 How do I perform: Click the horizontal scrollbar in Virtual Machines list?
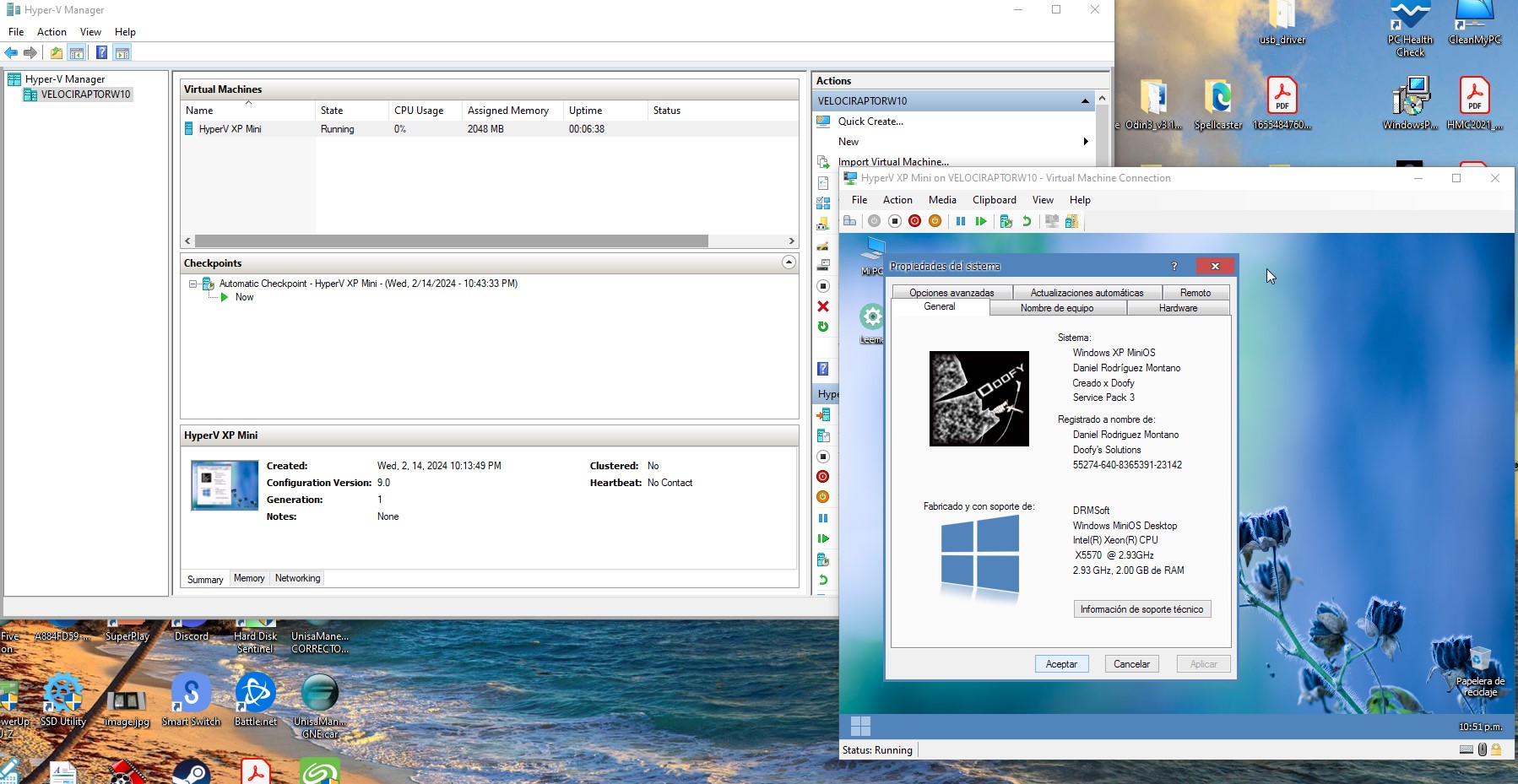click(x=452, y=241)
